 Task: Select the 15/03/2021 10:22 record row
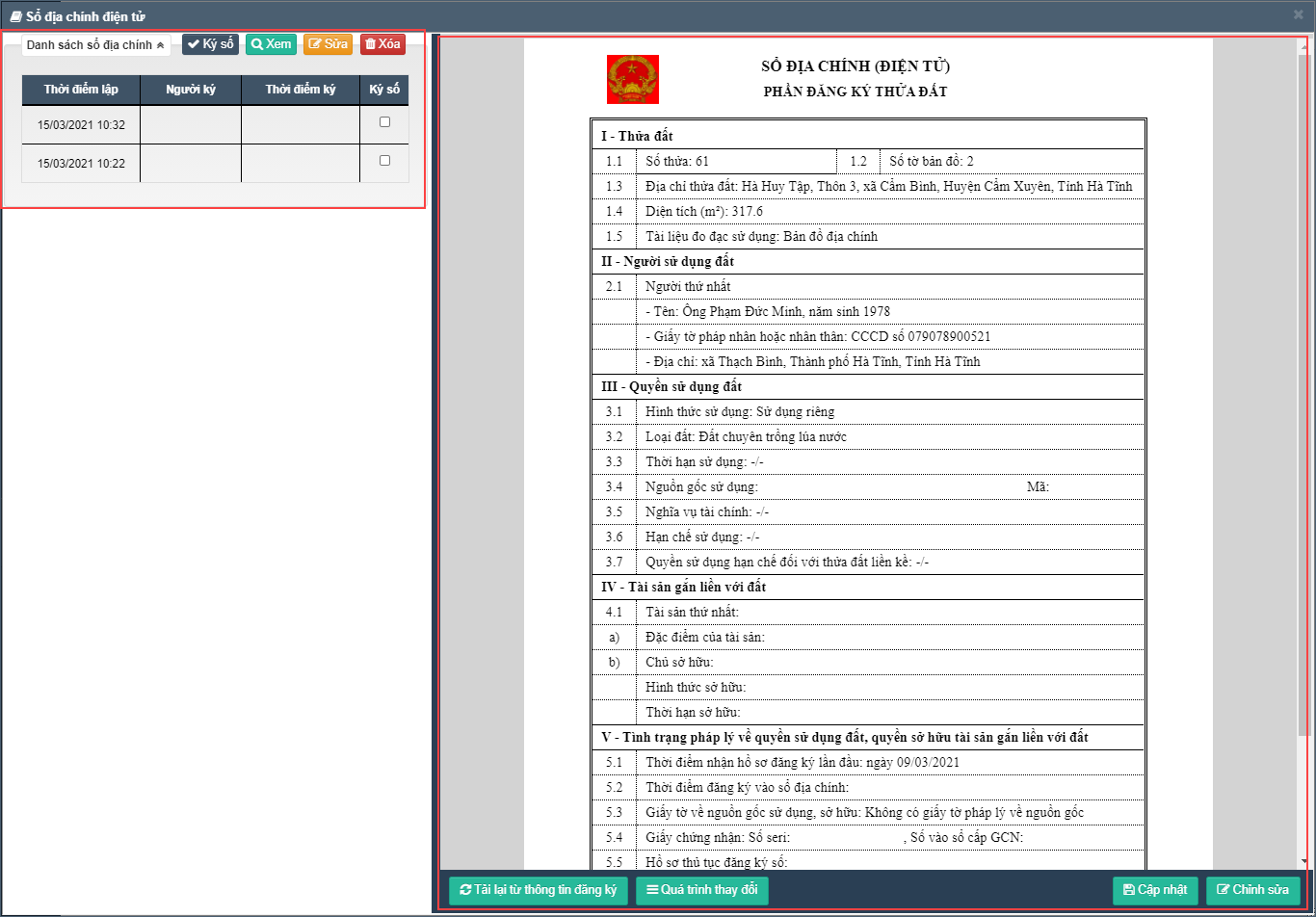pyautogui.click(x=81, y=164)
